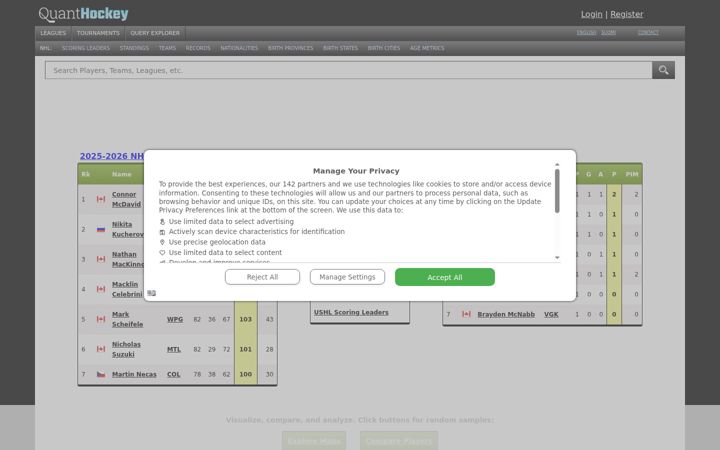The width and height of the screenshot is (720, 450).
Task: Select NATIONALITIES in the NHL submenu
Action: point(239,48)
